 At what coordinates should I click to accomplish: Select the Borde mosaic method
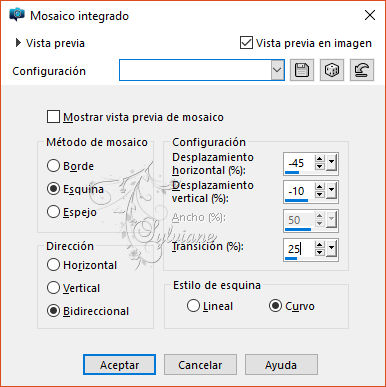coord(53,166)
